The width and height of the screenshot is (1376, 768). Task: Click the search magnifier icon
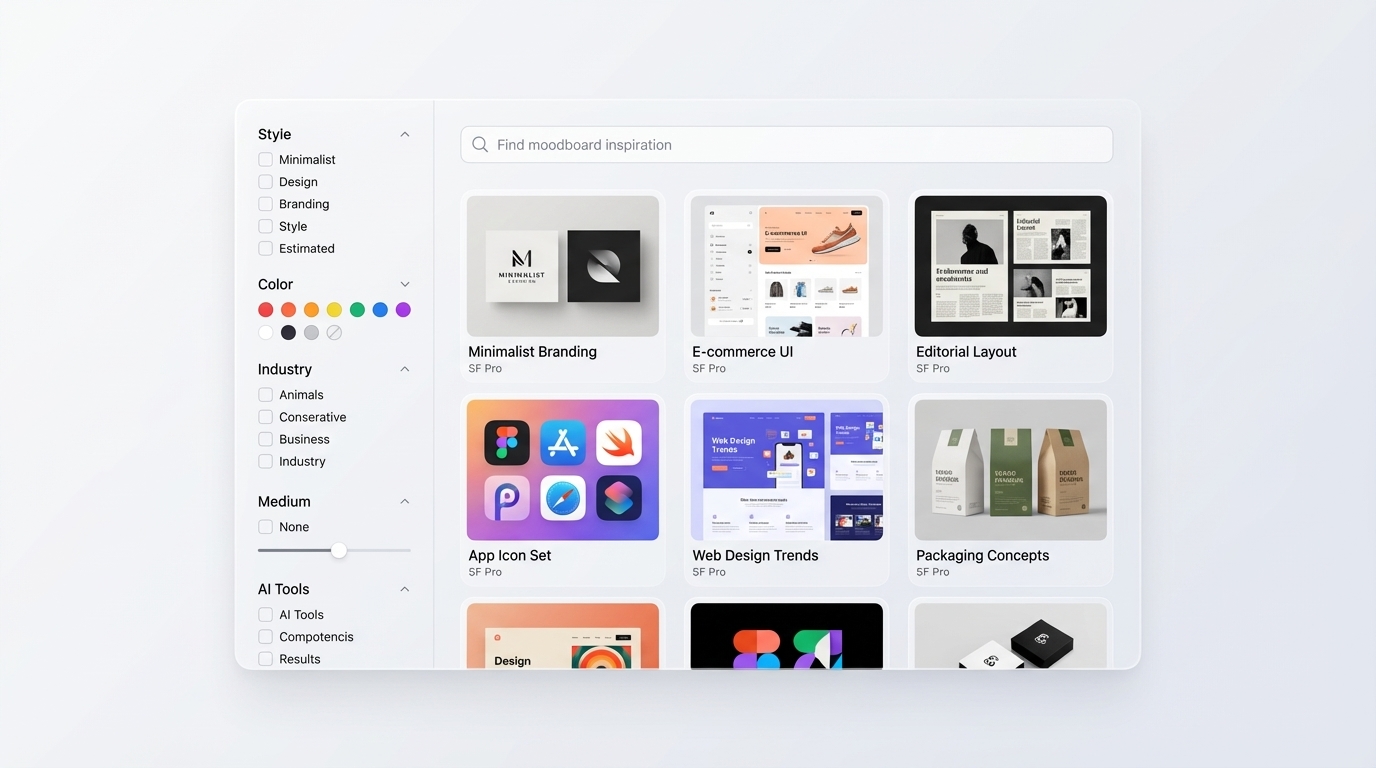tap(480, 145)
